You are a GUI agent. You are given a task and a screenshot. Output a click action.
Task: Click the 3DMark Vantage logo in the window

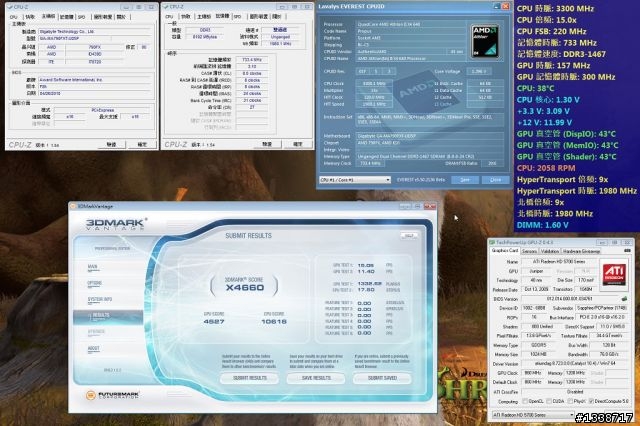(116, 224)
